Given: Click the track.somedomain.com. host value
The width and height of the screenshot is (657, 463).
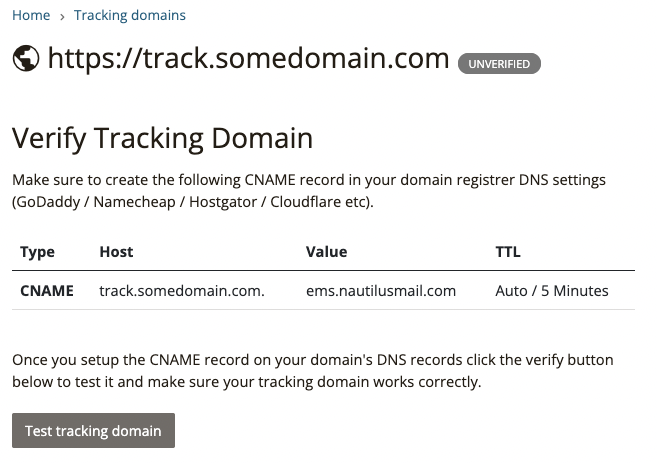Looking at the screenshot, I should (182, 291).
